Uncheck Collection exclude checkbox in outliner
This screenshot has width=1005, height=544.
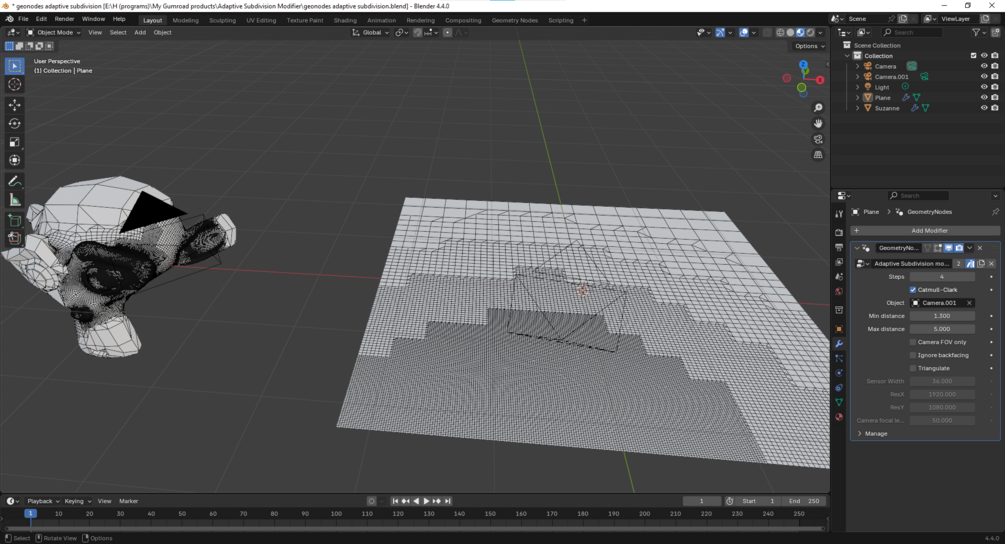tap(974, 56)
